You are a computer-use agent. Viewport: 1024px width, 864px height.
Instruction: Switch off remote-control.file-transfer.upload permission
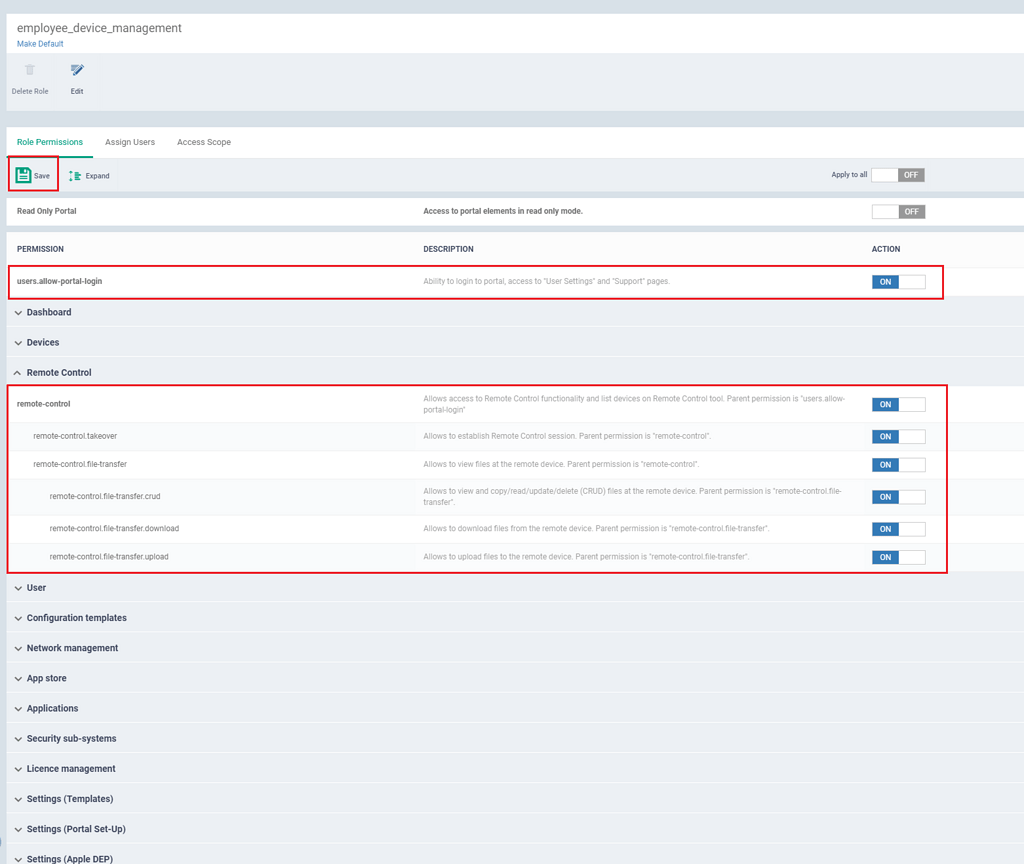[898, 557]
